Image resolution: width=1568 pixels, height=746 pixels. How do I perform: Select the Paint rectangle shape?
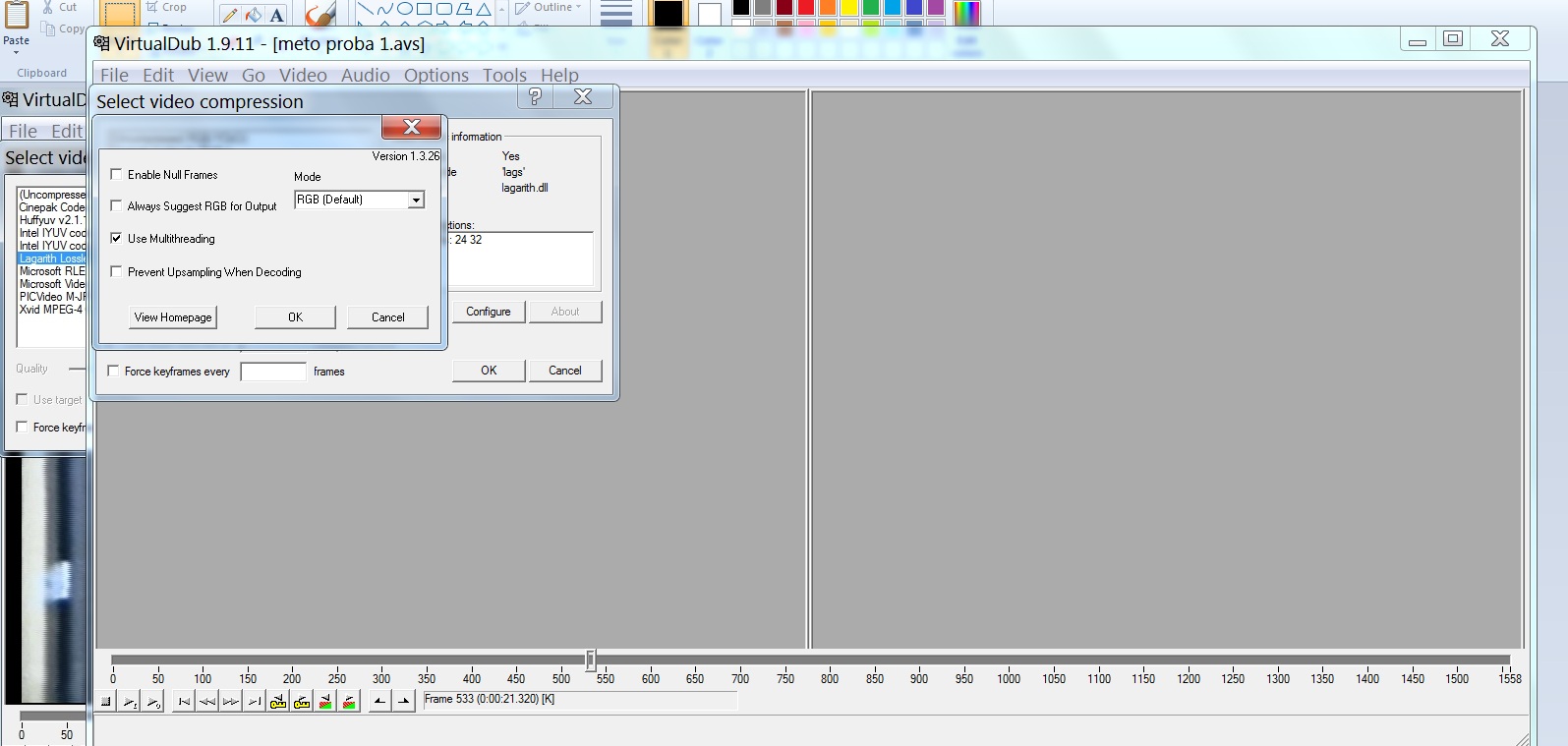tap(424, 9)
